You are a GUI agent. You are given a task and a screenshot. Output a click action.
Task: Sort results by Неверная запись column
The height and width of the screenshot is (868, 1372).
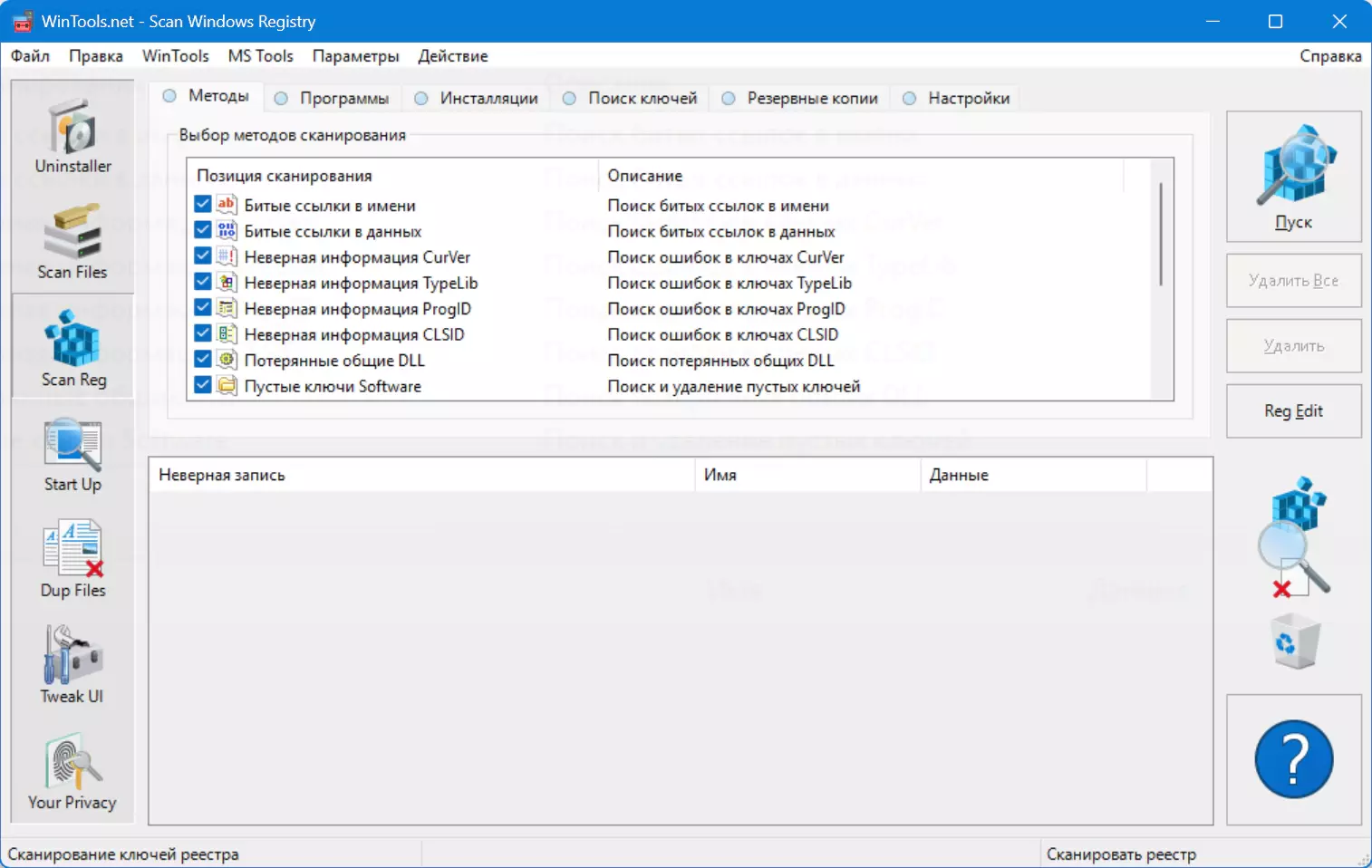(x=422, y=475)
